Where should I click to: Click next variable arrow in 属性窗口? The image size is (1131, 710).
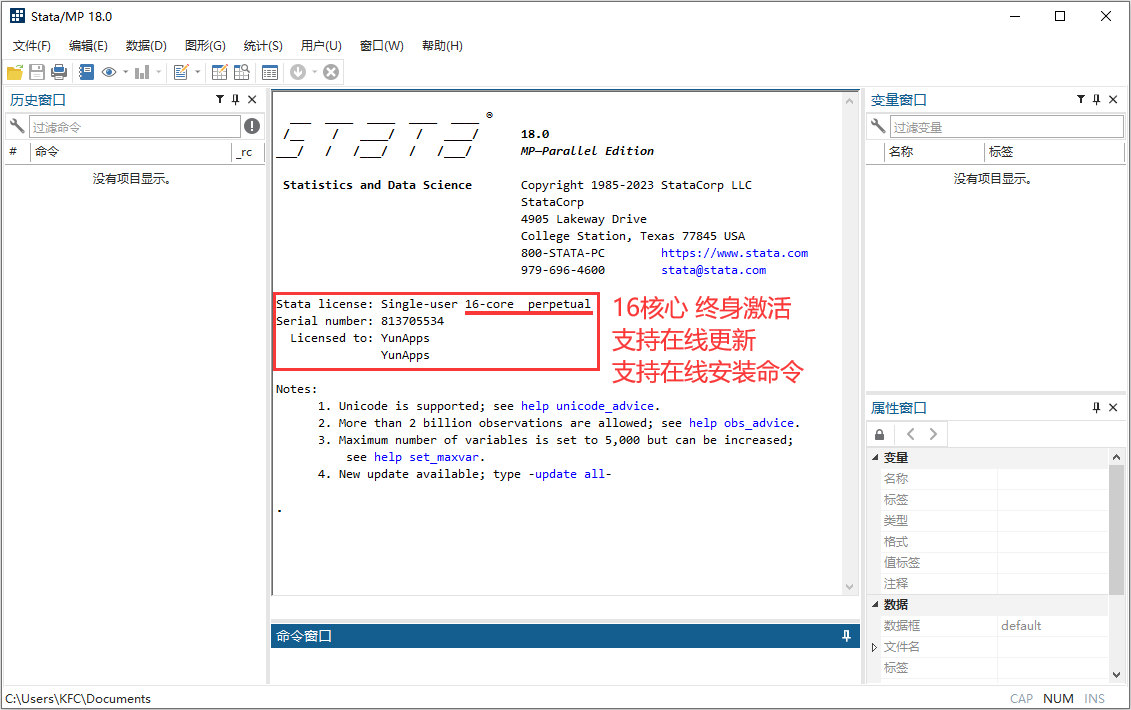click(x=933, y=434)
